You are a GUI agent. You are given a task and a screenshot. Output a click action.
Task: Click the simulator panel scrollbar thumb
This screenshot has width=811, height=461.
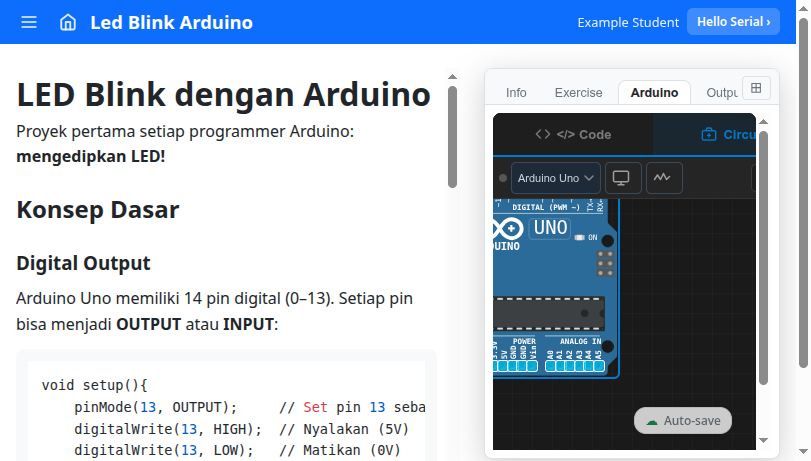click(763, 258)
